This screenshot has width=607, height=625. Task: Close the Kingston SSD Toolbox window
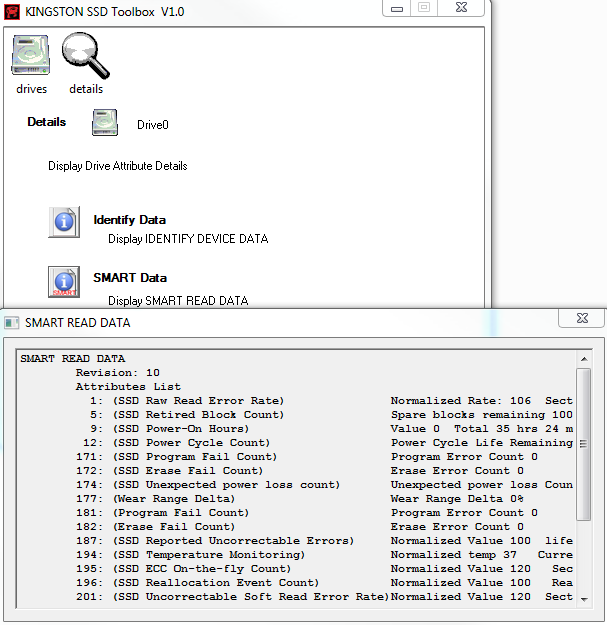pos(461,8)
